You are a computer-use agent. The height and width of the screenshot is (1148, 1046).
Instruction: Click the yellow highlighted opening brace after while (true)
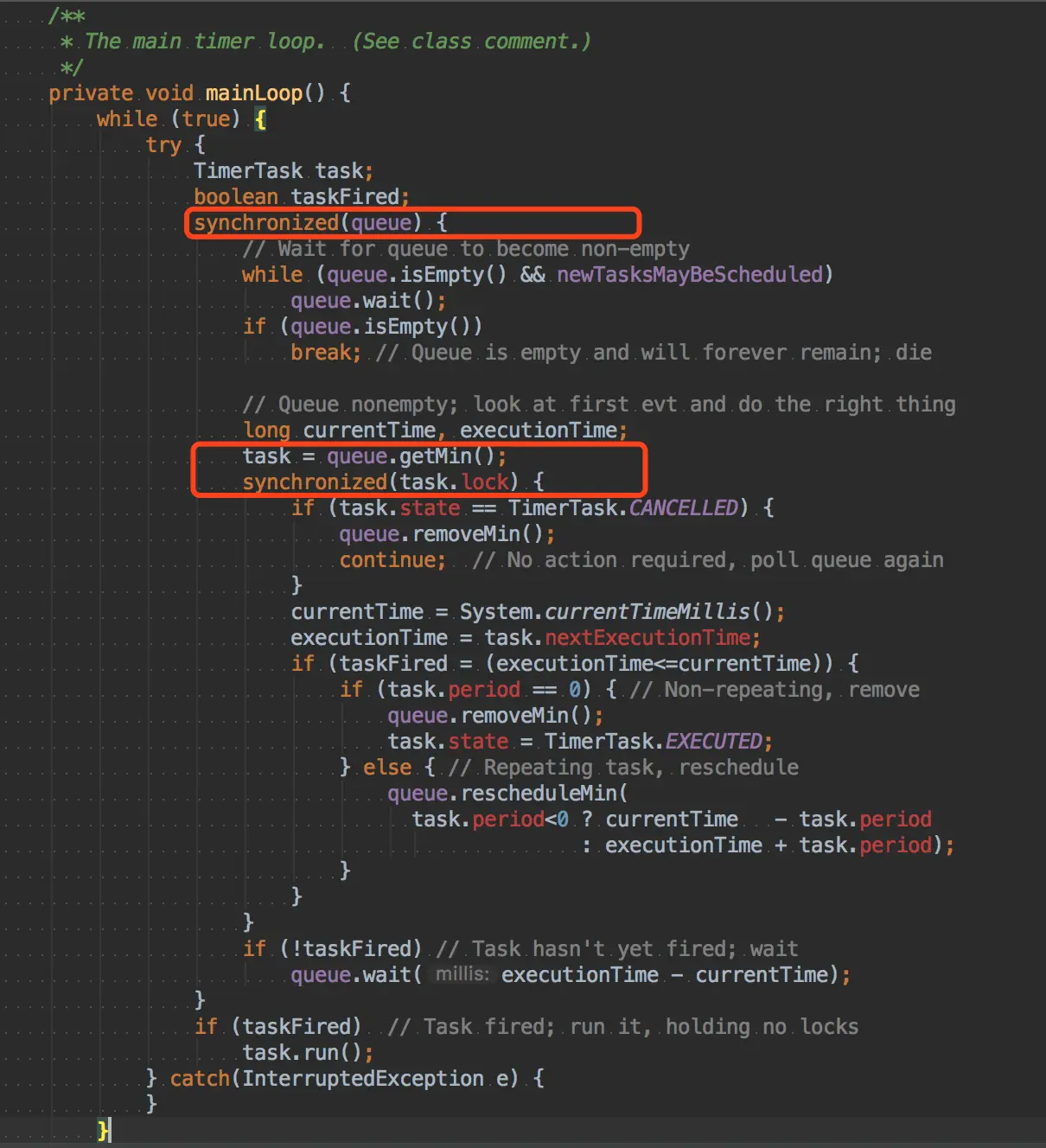coord(260,119)
